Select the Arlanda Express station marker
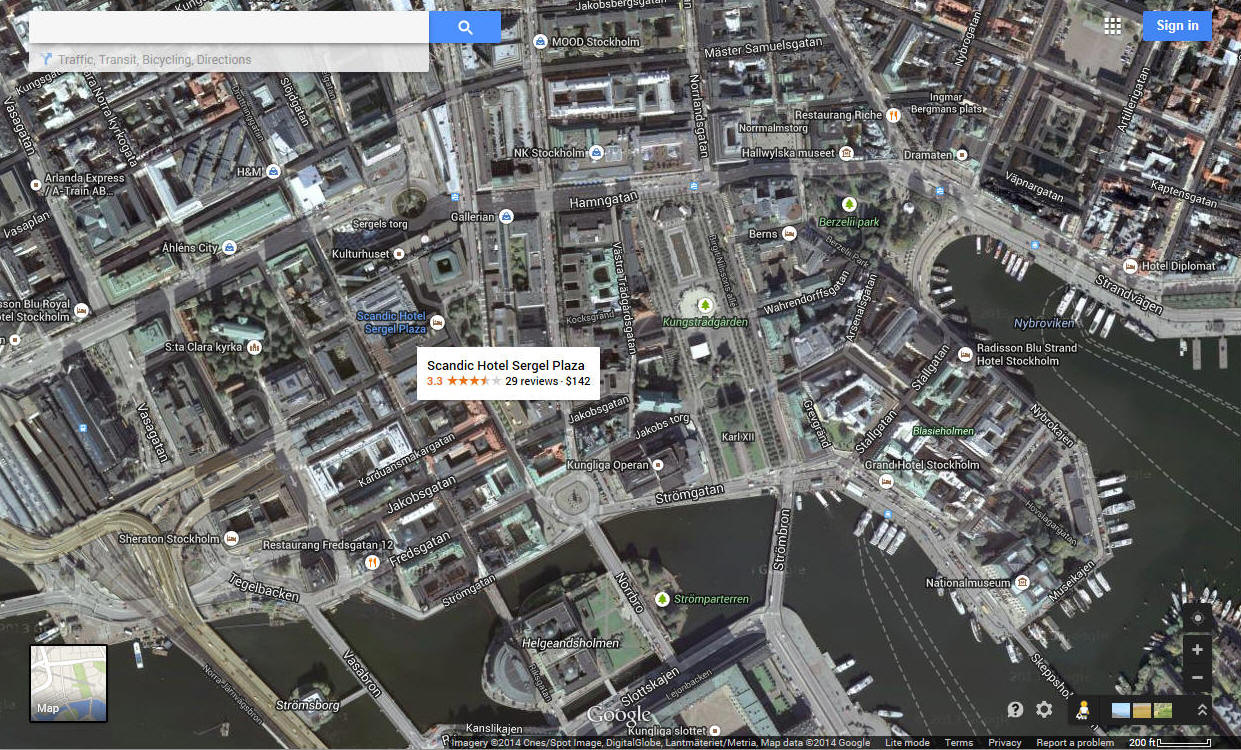 (x=35, y=185)
